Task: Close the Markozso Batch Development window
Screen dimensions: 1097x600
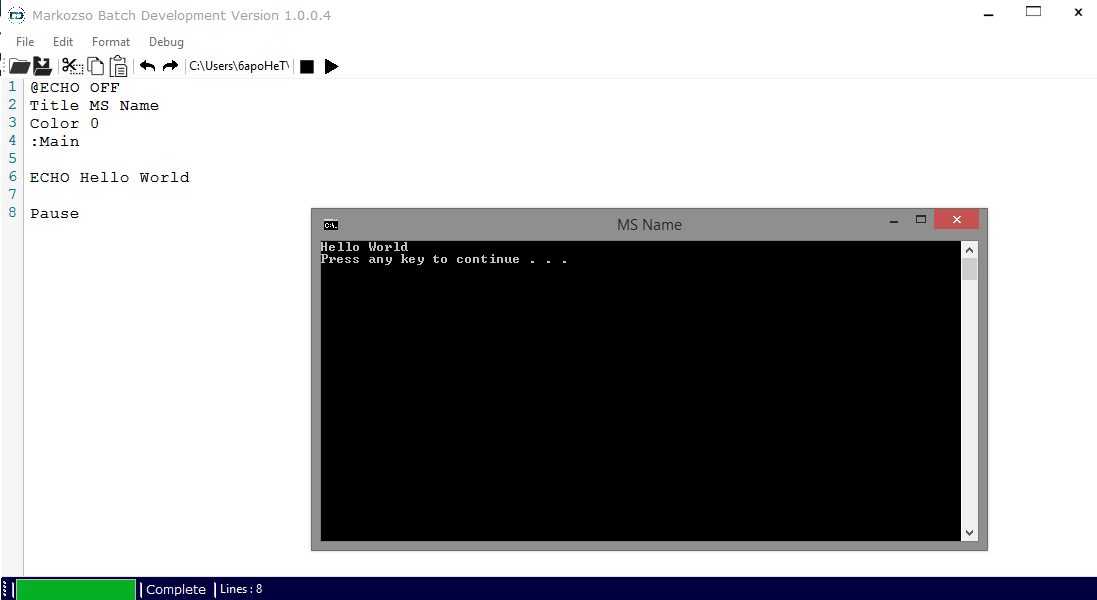Action: pos(1078,12)
